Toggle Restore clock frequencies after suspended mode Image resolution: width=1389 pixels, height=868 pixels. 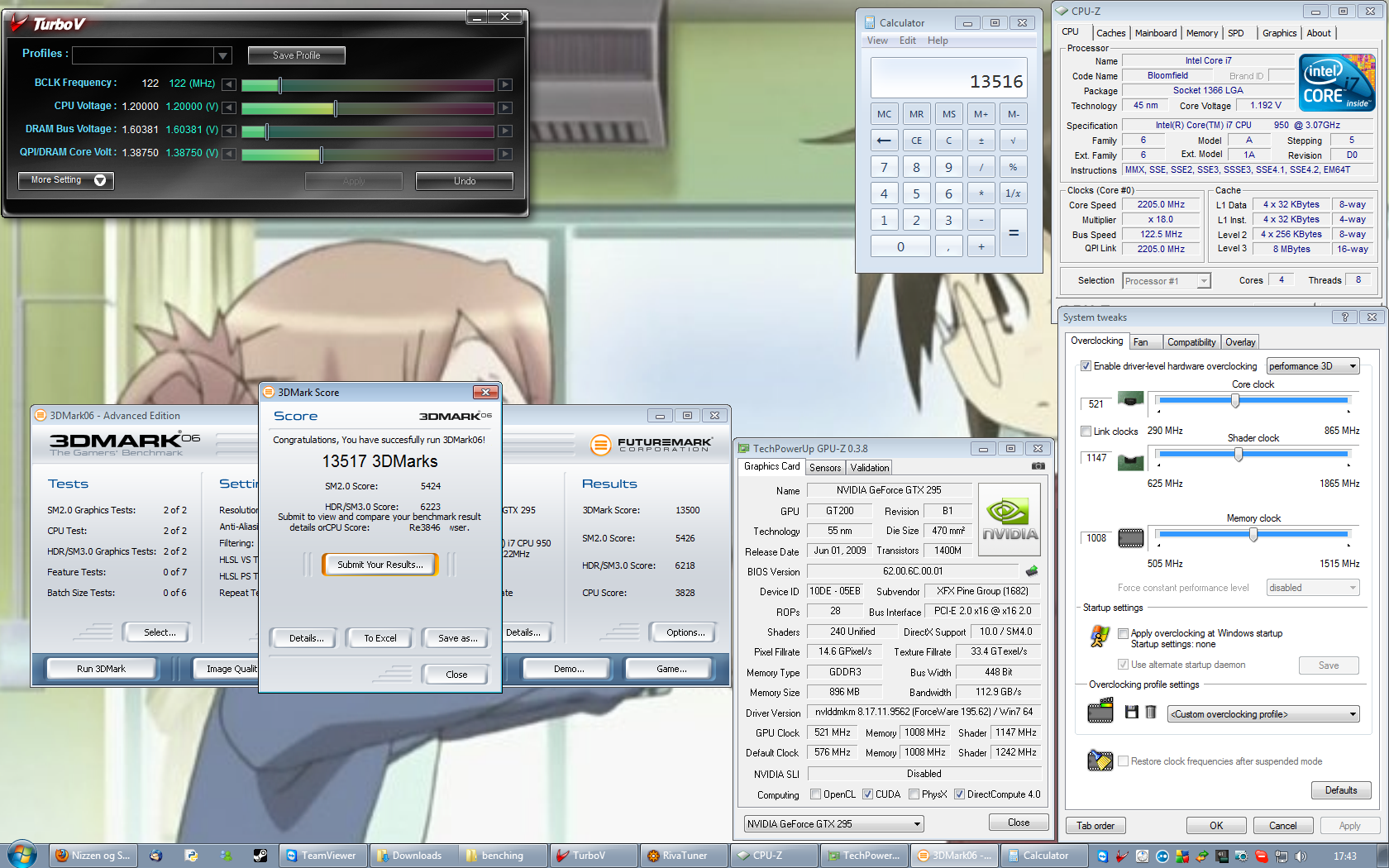(1123, 761)
